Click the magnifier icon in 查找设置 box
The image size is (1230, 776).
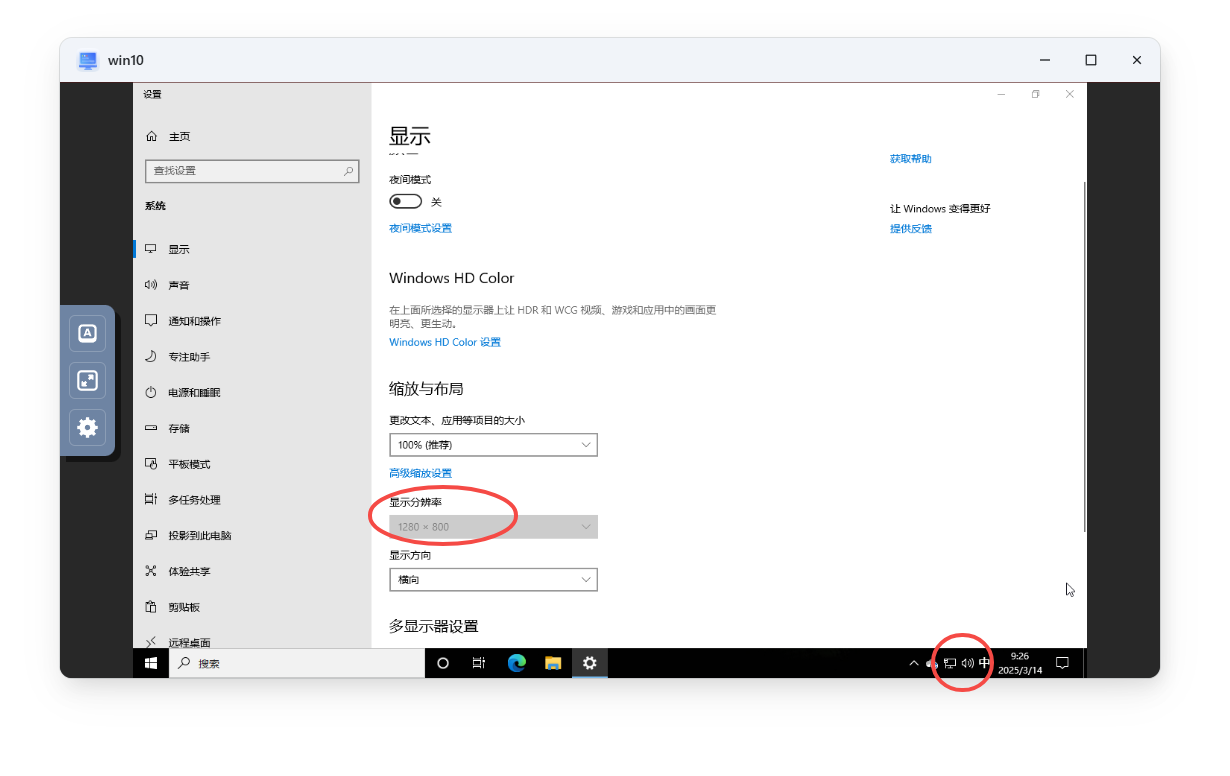tap(349, 171)
